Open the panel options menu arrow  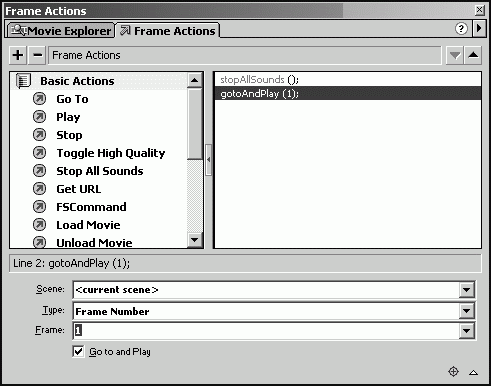click(479, 29)
